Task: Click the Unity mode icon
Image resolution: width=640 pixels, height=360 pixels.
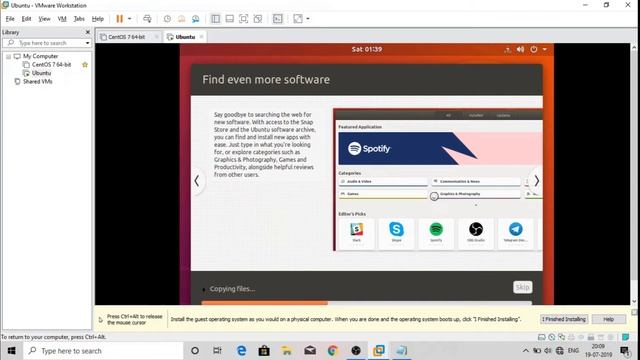Action: [258, 19]
